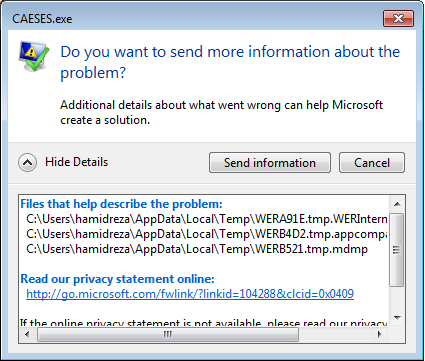Select the WERA91E.tmp.WERIntern file path
This screenshot has width=425, height=361.
click(x=207, y=219)
